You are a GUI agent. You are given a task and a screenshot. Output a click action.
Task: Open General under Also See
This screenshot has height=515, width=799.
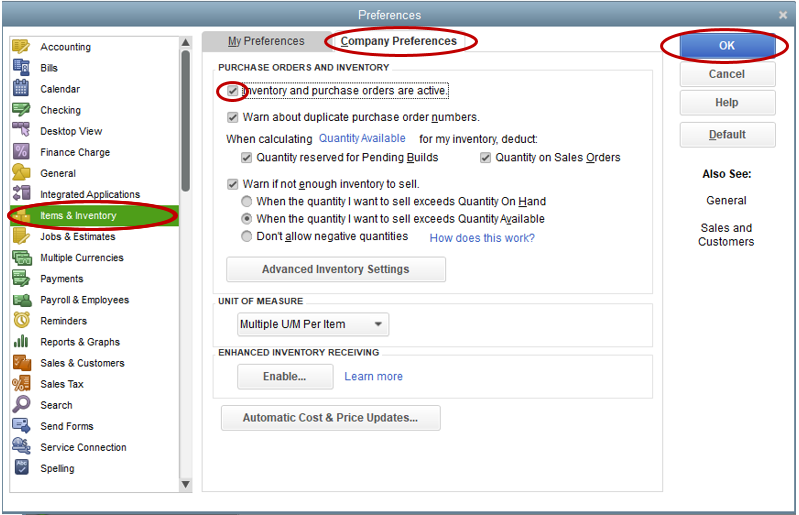pos(726,201)
